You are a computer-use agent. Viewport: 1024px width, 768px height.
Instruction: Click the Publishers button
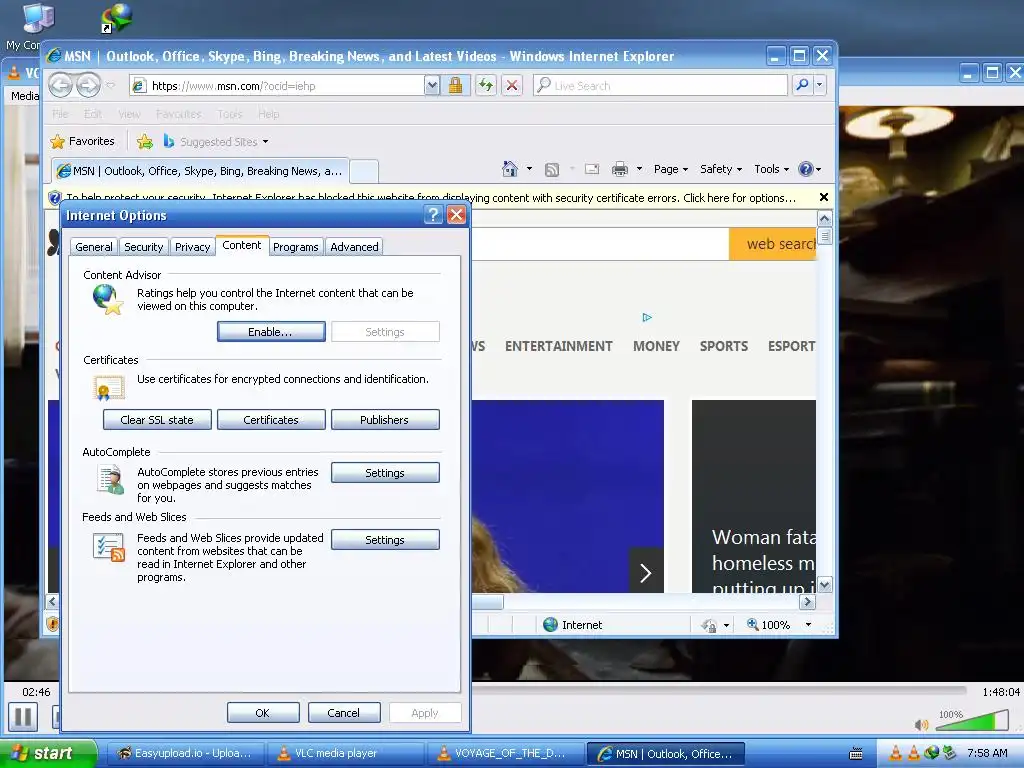pos(385,420)
